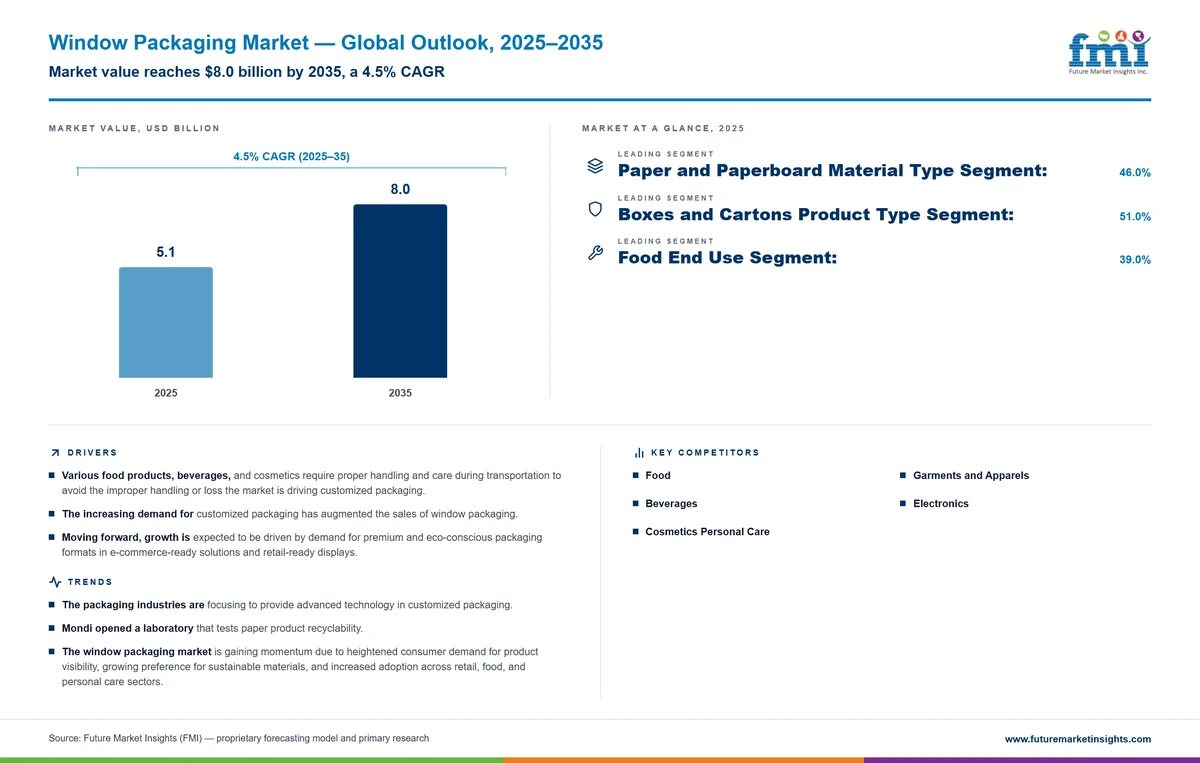
Task: Open the www.futuremarketinsights.com link
Action: point(1078,739)
